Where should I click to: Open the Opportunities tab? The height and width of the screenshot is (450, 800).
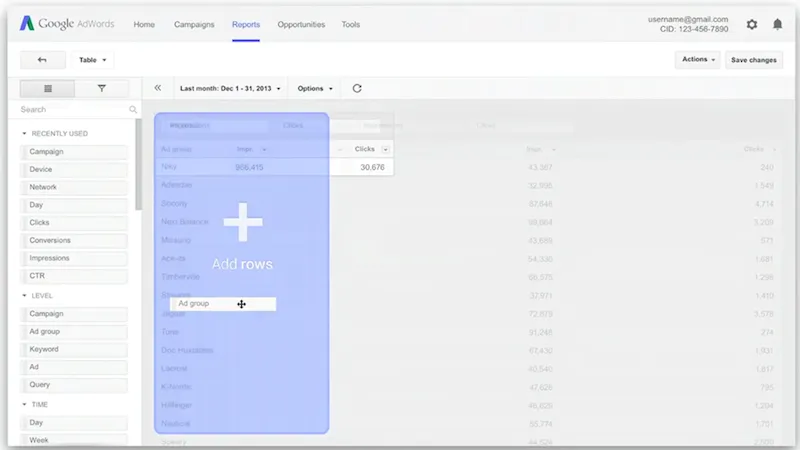[x=301, y=24]
